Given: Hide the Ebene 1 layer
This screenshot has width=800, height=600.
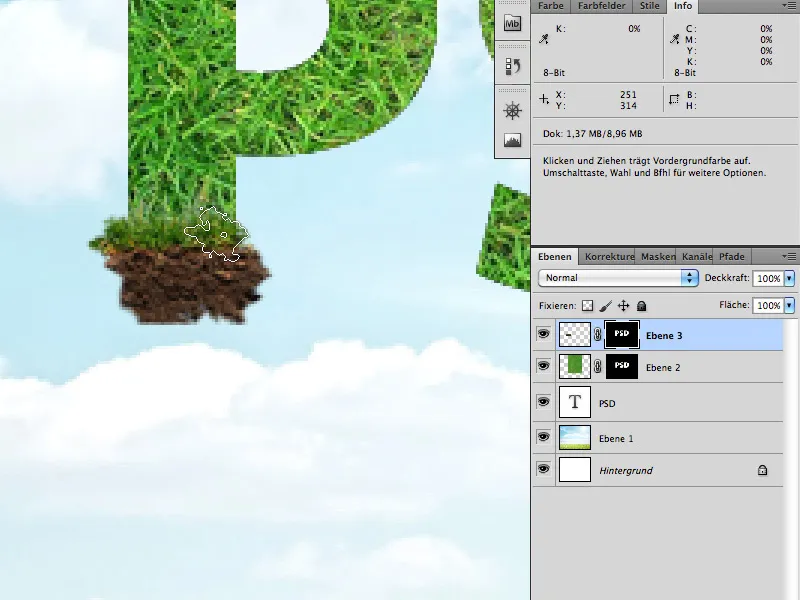Looking at the screenshot, I should [543, 437].
